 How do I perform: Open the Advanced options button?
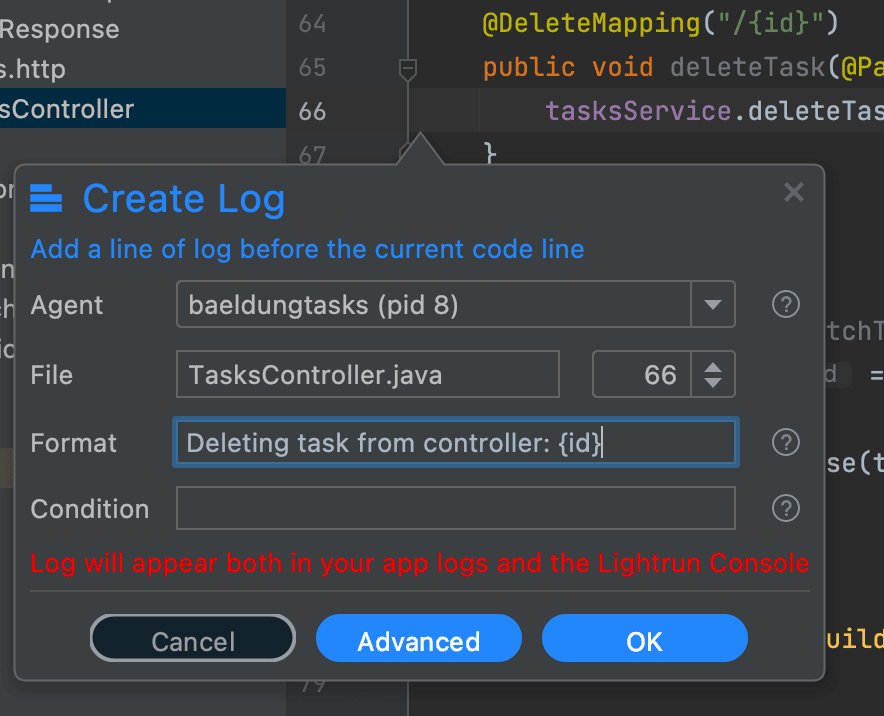coord(419,641)
